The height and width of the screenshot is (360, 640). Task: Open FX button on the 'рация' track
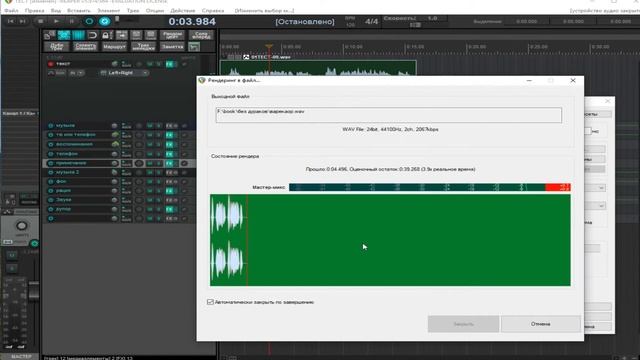(x=169, y=191)
